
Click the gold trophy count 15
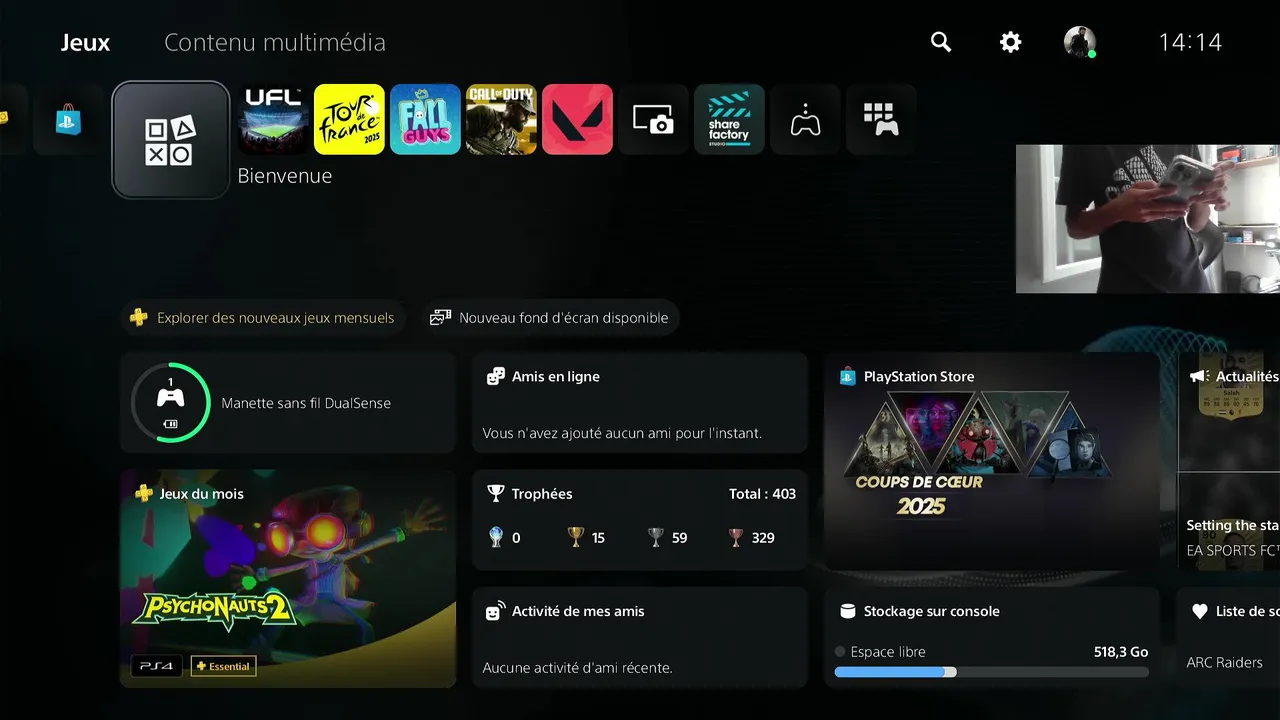click(587, 537)
